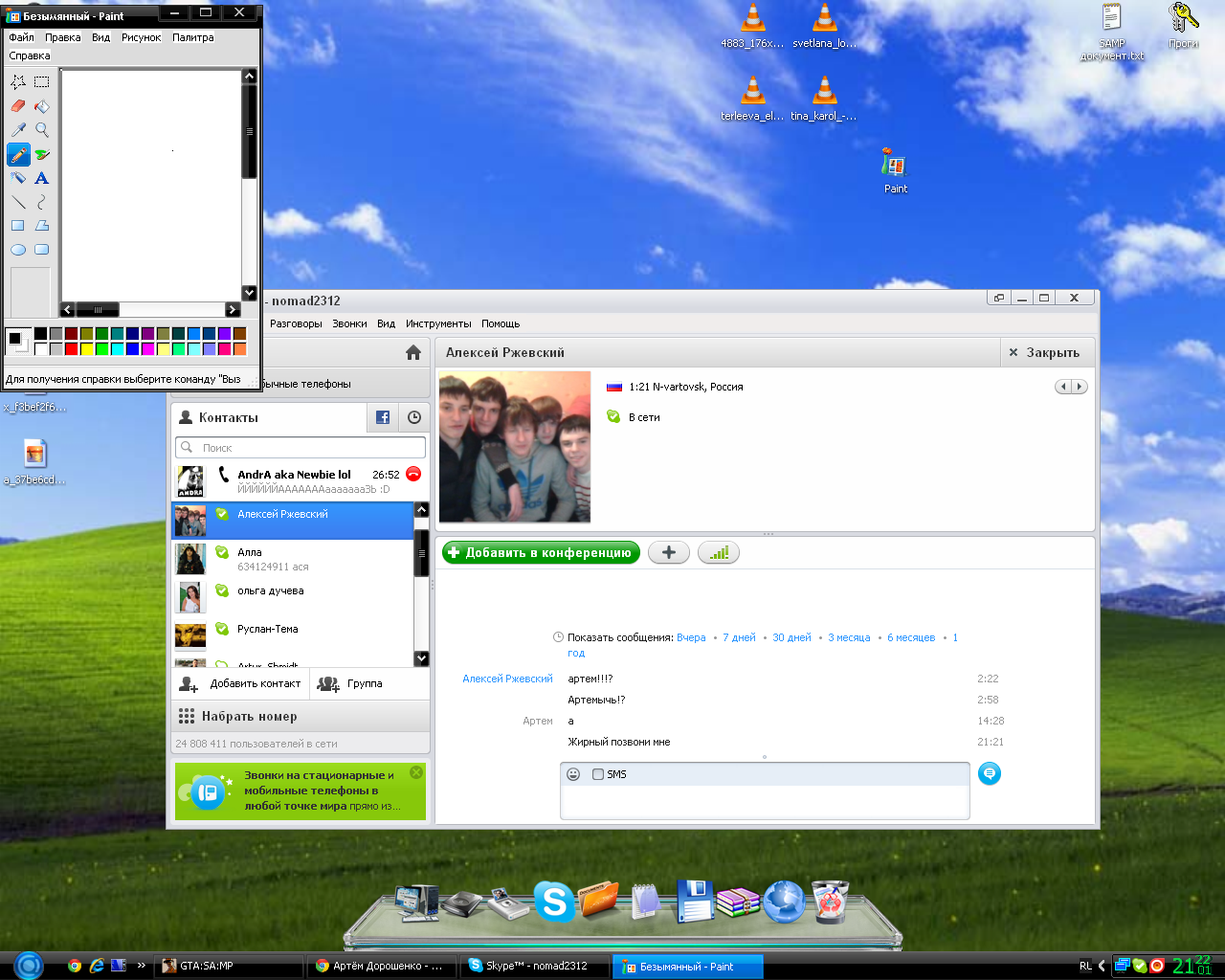Pick the Rounded rectangle tool in Paint
The height and width of the screenshot is (980, 1225).
(42, 250)
